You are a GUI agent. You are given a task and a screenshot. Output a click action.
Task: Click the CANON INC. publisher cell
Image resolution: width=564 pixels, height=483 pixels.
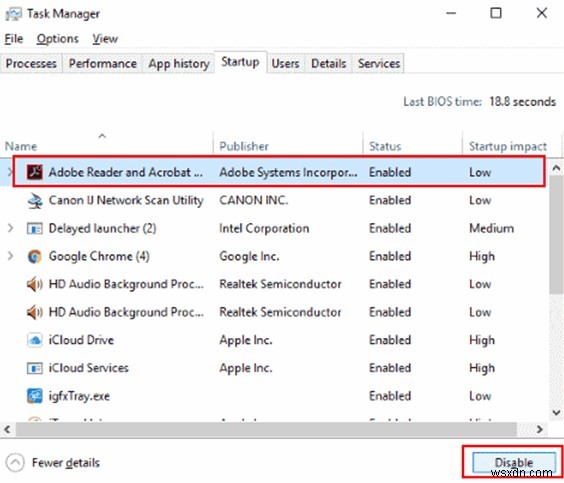[254, 200]
